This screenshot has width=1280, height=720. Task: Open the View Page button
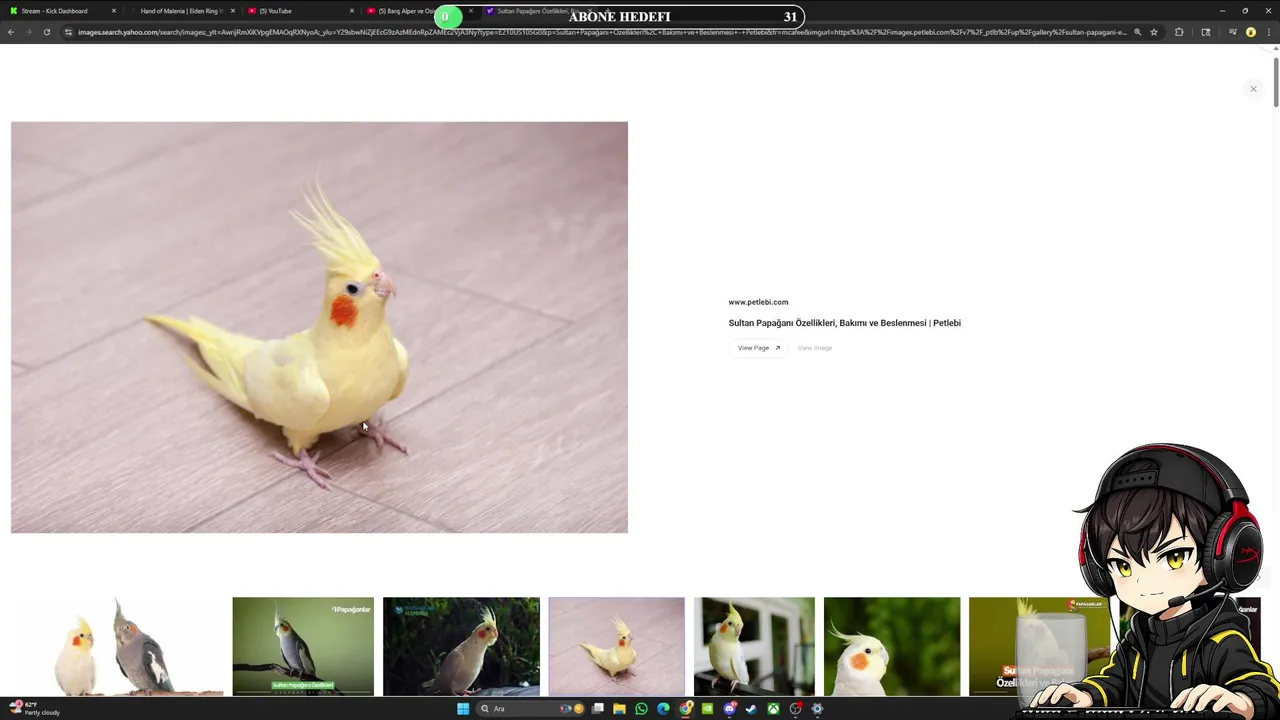click(758, 348)
